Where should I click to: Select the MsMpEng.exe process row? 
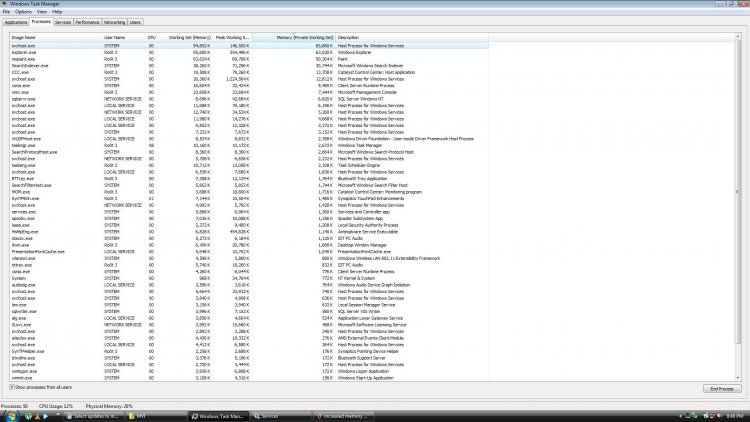[249, 232]
